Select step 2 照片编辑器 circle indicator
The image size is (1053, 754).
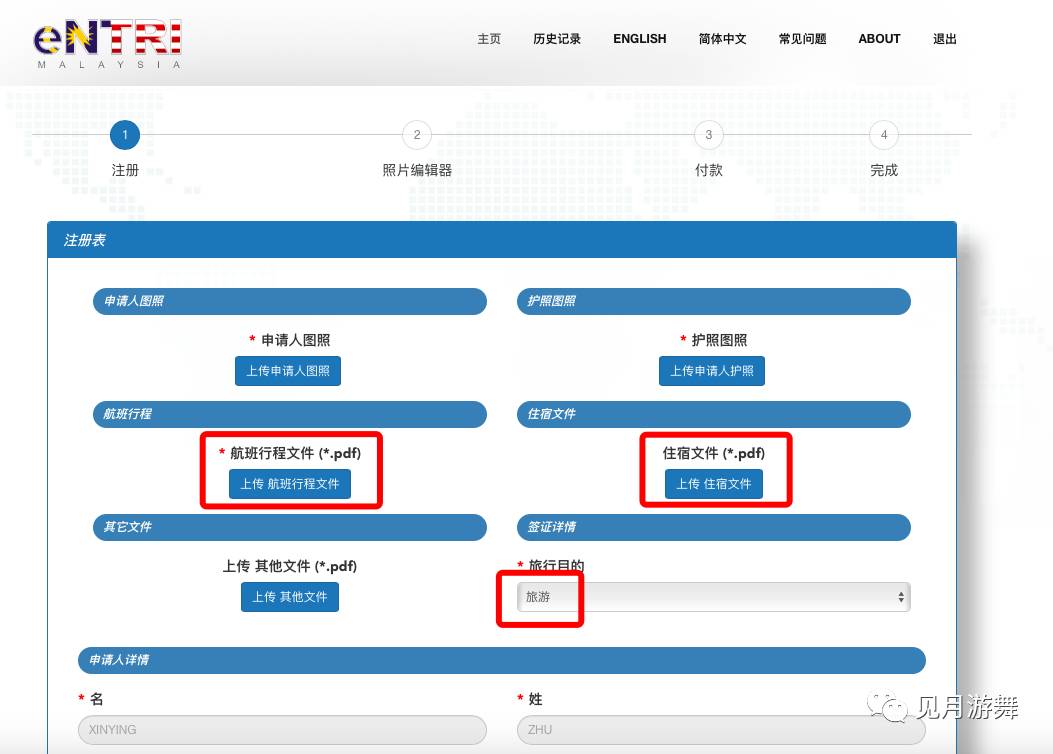(416, 135)
